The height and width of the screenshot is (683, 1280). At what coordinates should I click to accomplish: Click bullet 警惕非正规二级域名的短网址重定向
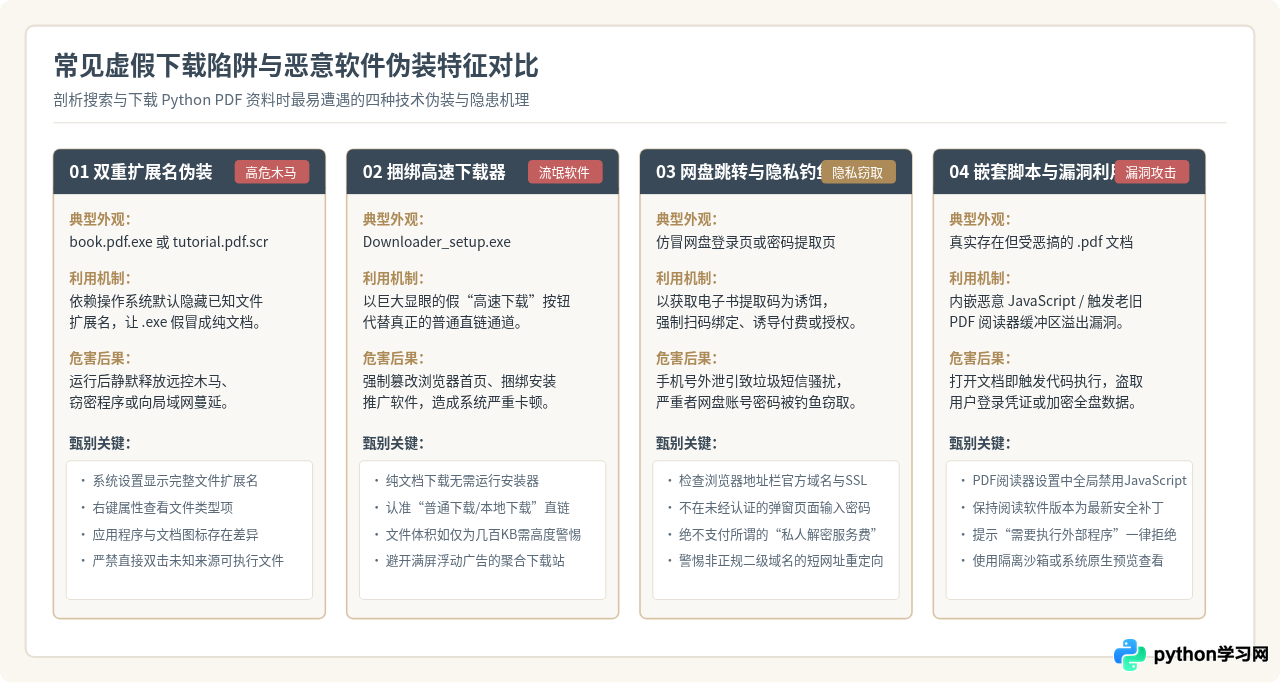(x=781, y=561)
